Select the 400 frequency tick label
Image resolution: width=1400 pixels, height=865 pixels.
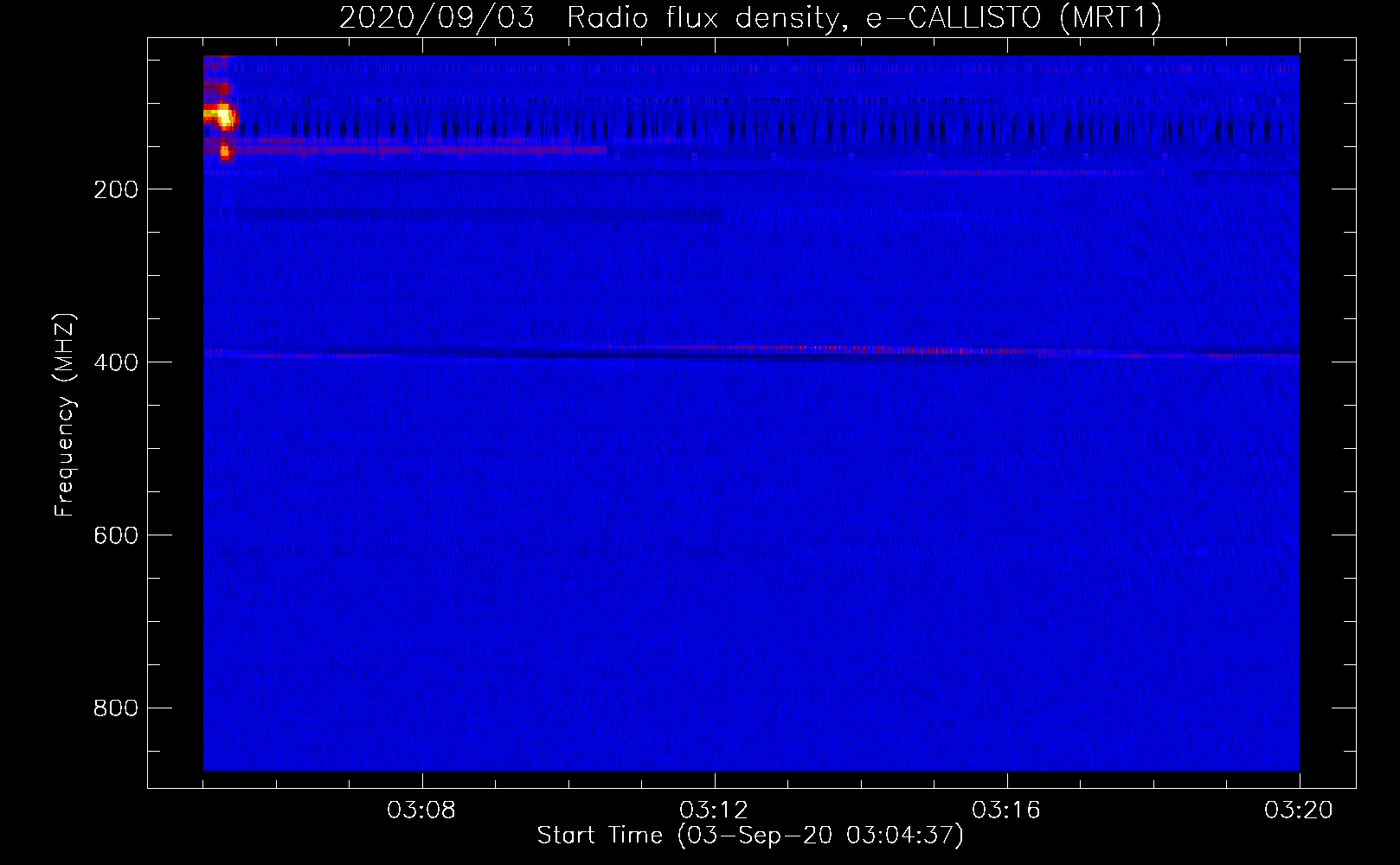click(116, 362)
